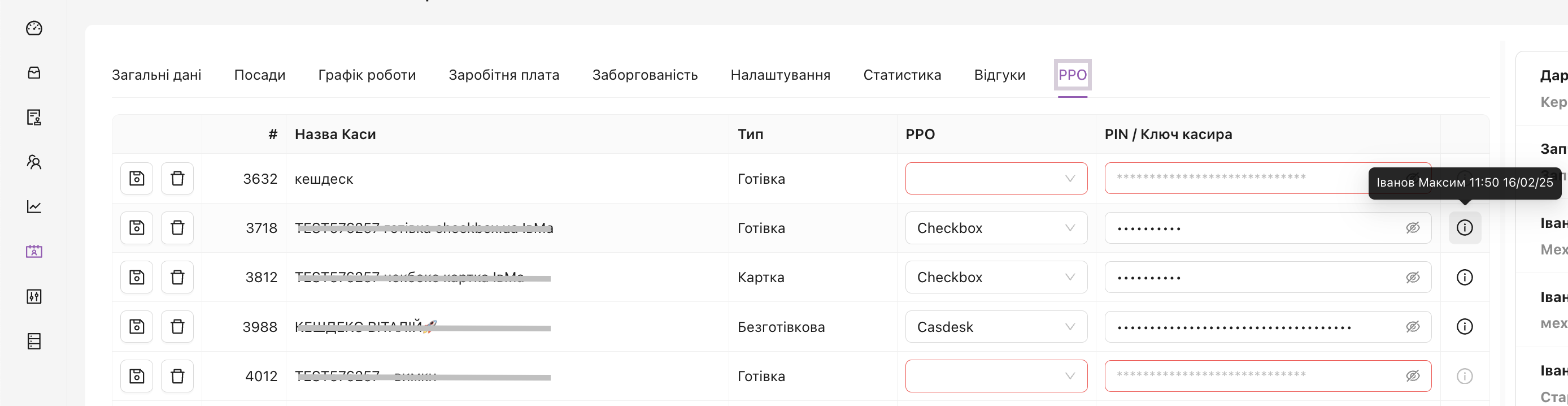Open the Casdesk PPO dropdown

pos(996,327)
